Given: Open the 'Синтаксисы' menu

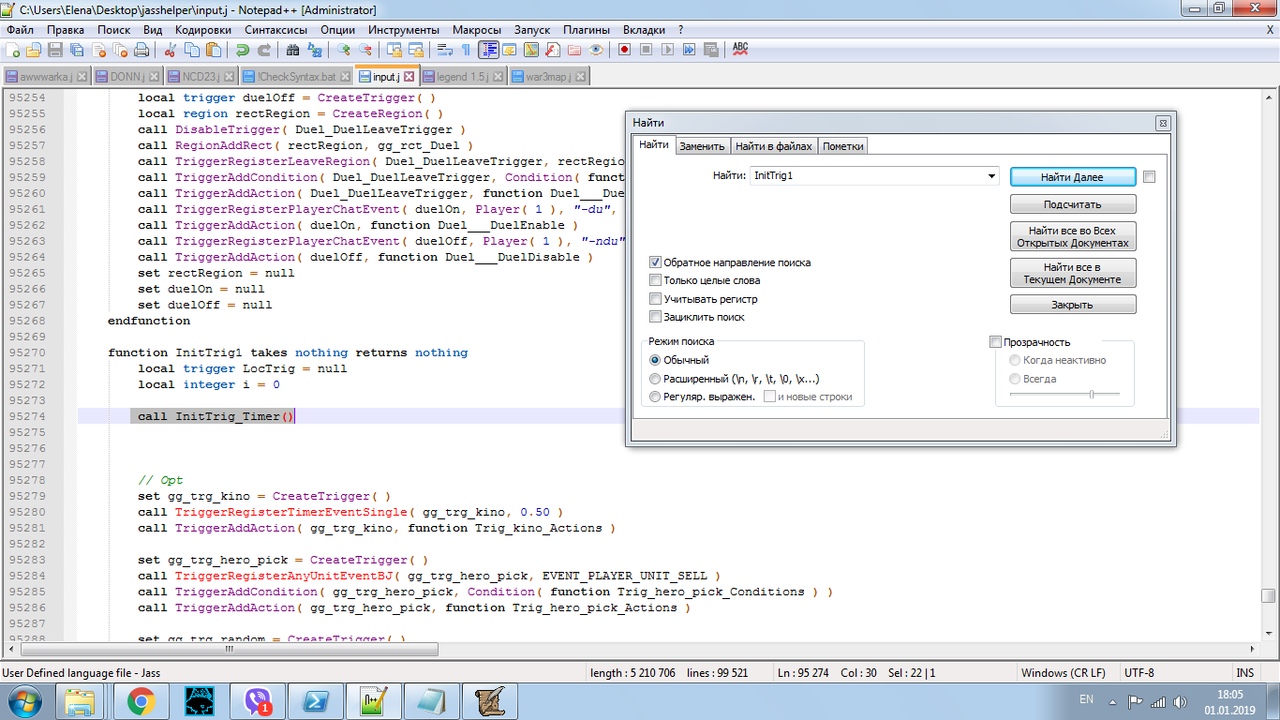Looking at the screenshot, I should pos(276,30).
